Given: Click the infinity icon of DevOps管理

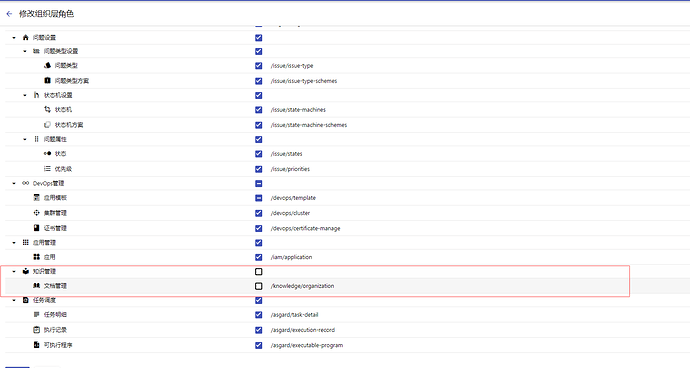Looking at the screenshot, I should pyautogui.click(x=26, y=183).
